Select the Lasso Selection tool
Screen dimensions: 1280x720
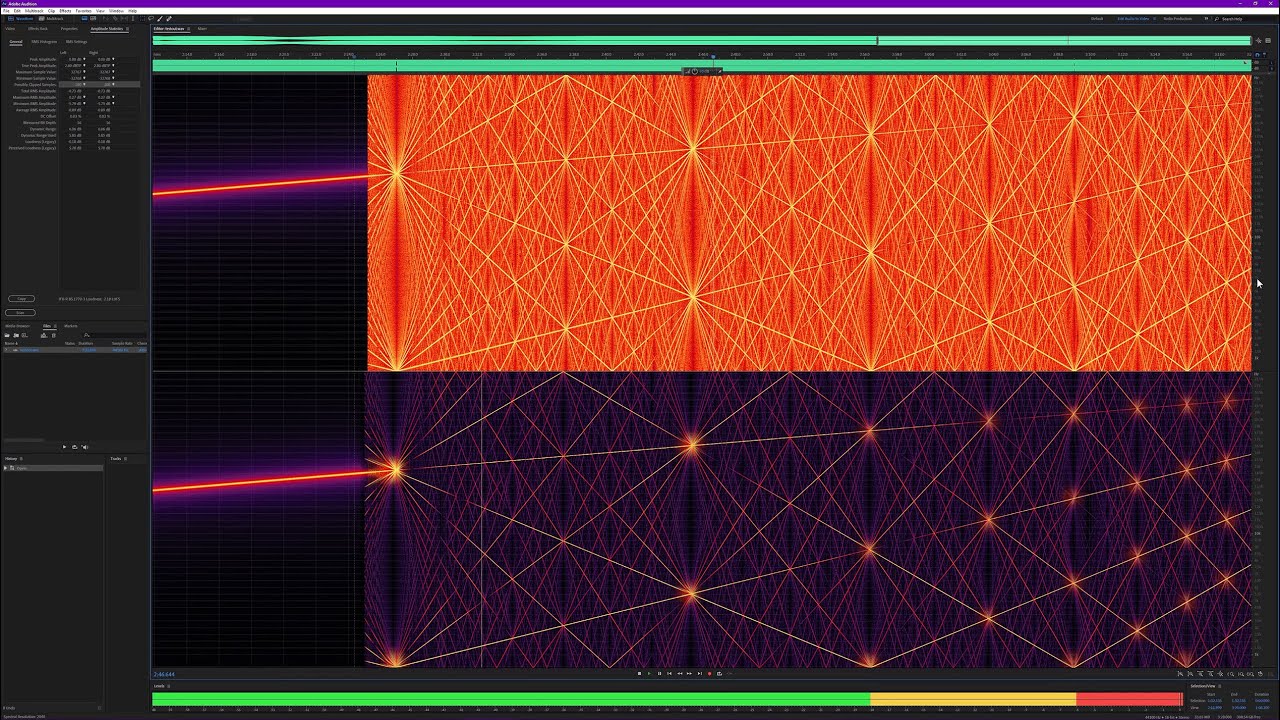tap(151, 18)
